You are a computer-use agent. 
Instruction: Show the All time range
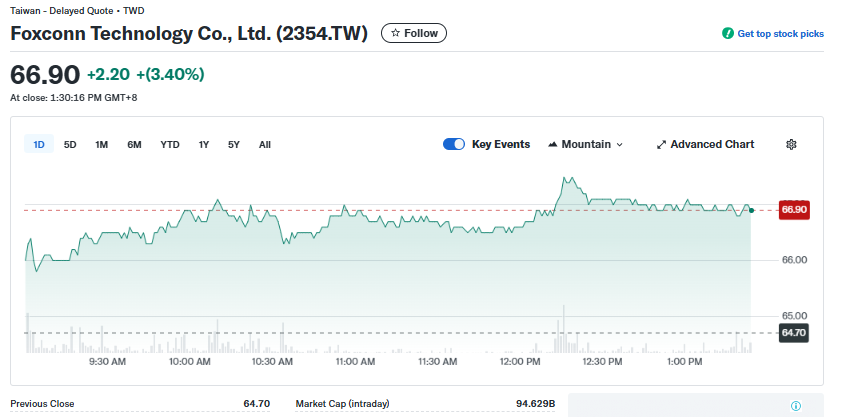point(265,144)
